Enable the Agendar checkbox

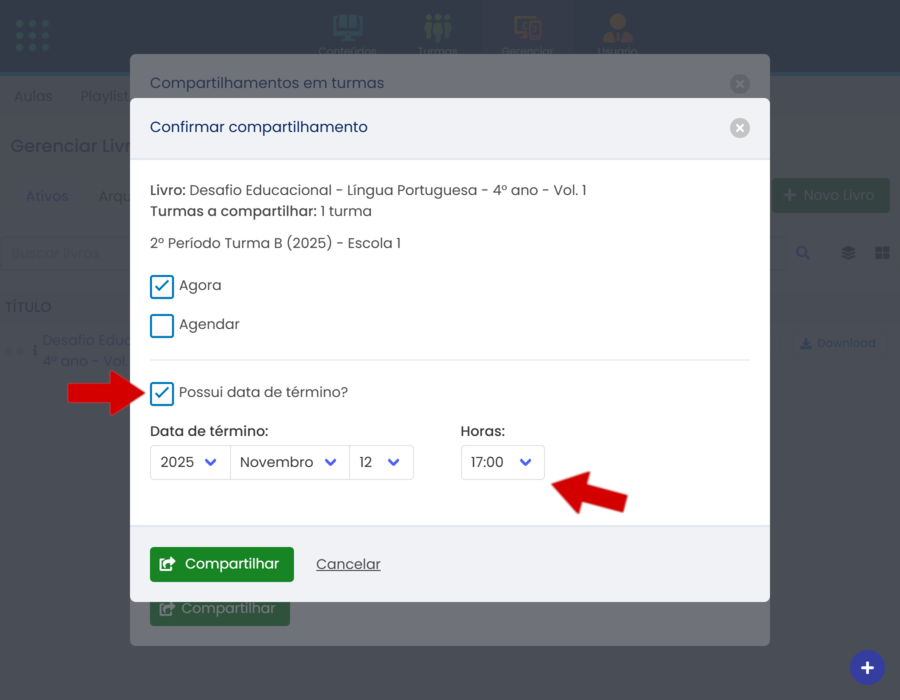coord(162,325)
